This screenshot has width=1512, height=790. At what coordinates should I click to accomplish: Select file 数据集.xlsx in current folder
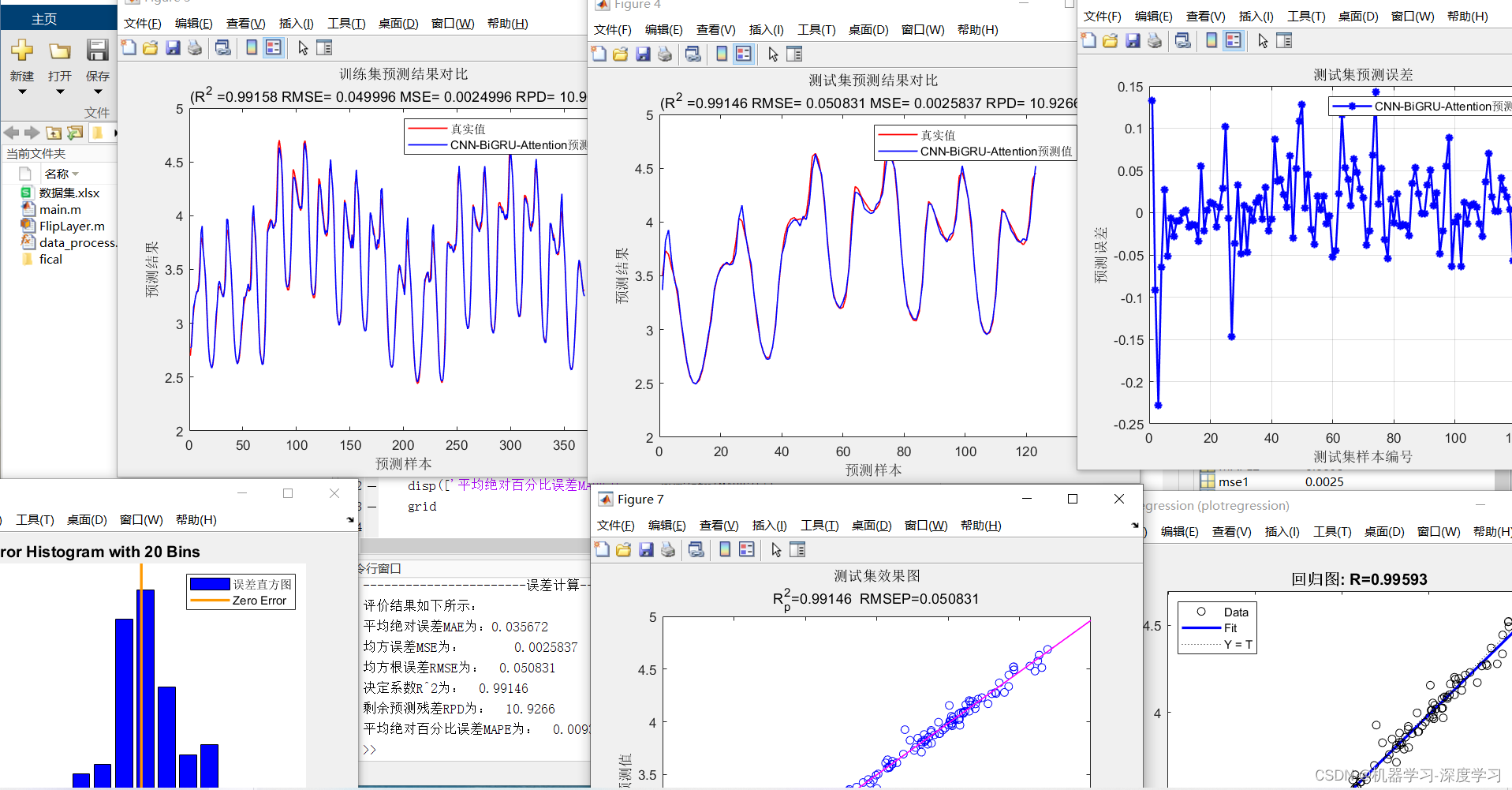click(69, 193)
